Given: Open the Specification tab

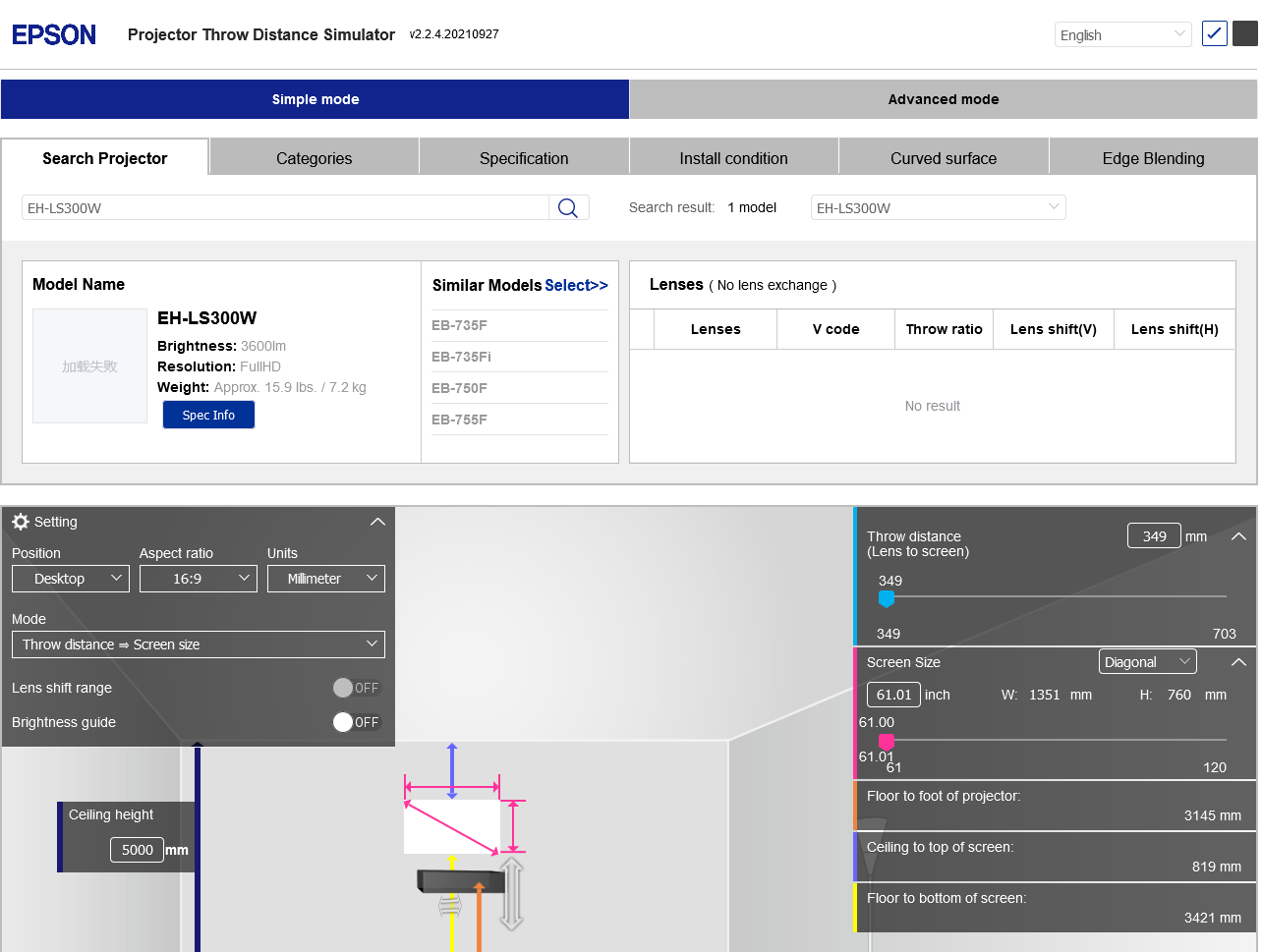Looking at the screenshot, I should click(524, 158).
